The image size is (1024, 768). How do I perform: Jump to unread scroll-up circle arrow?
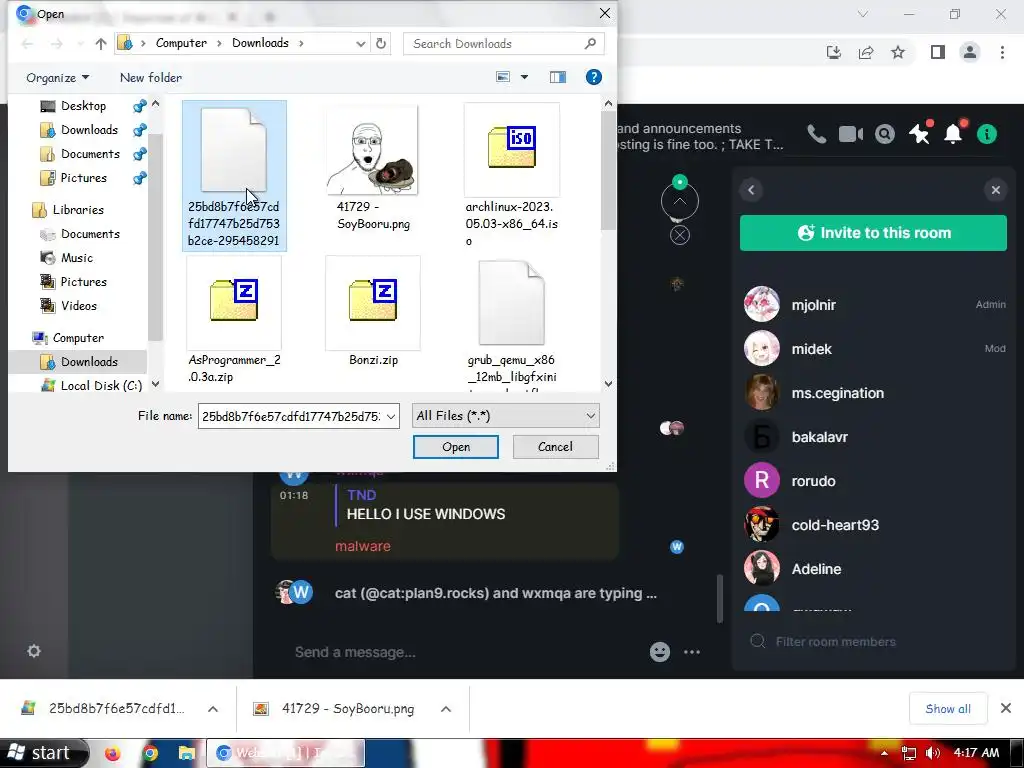680,201
